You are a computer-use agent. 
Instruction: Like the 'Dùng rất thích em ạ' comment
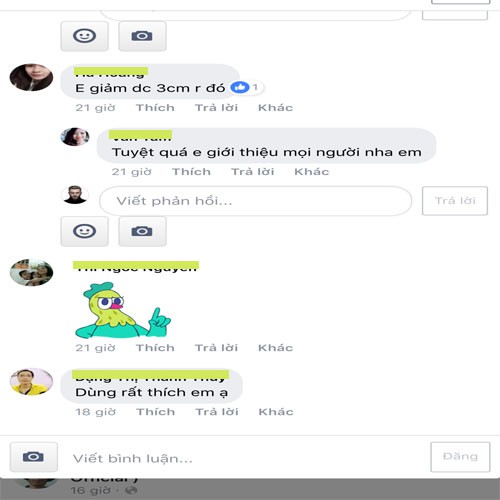coord(156,412)
